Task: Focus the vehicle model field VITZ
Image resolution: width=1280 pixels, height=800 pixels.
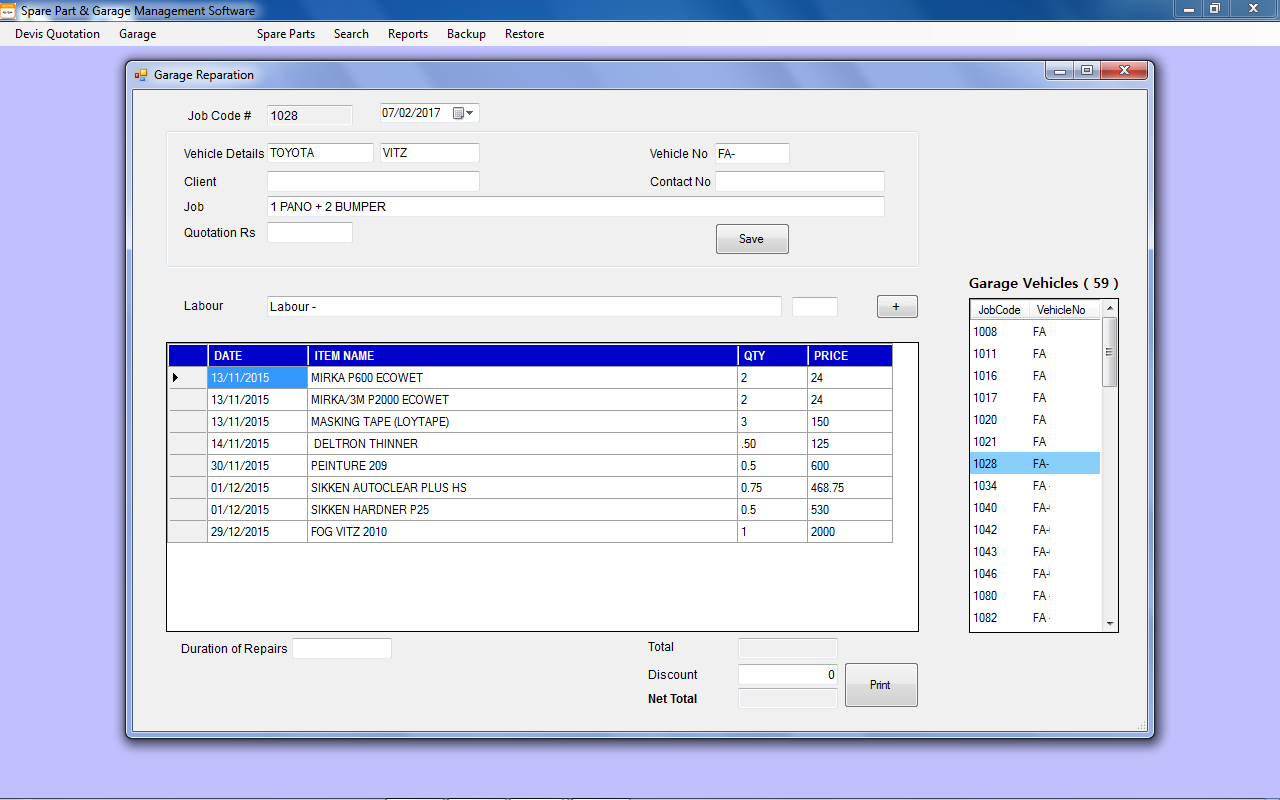Action: coord(429,153)
